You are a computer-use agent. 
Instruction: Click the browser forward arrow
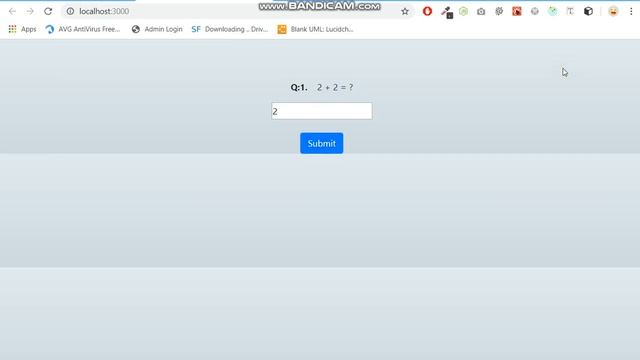pos(30,11)
